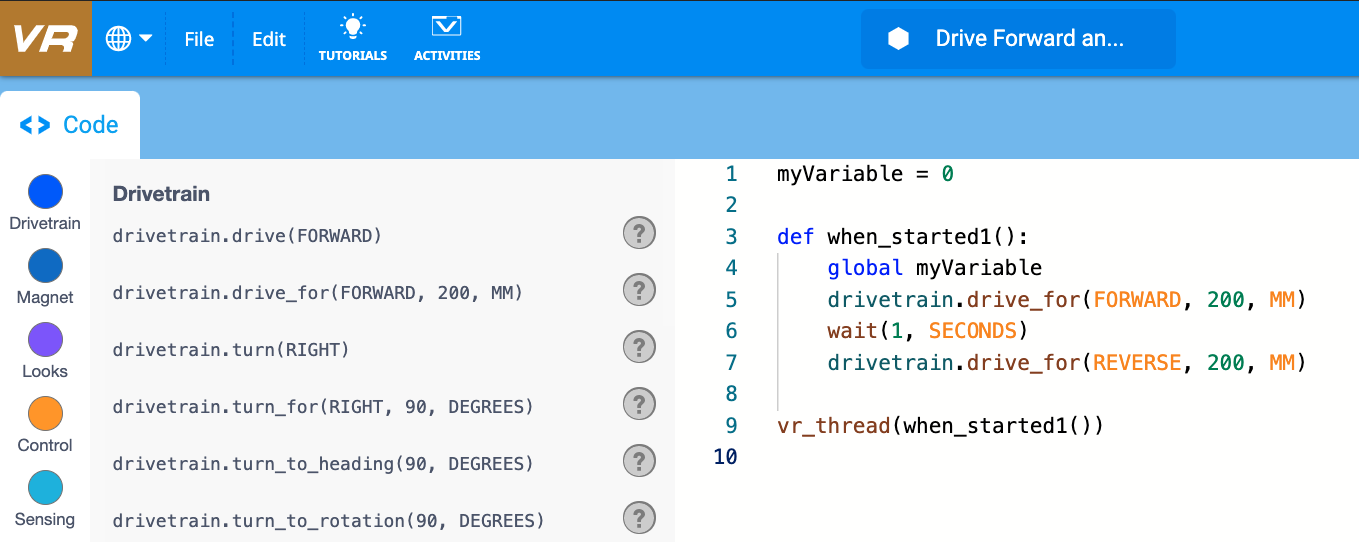Screen dimensions: 1359x542
Task: Select the Control category circle
Action: (x=45, y=414)
